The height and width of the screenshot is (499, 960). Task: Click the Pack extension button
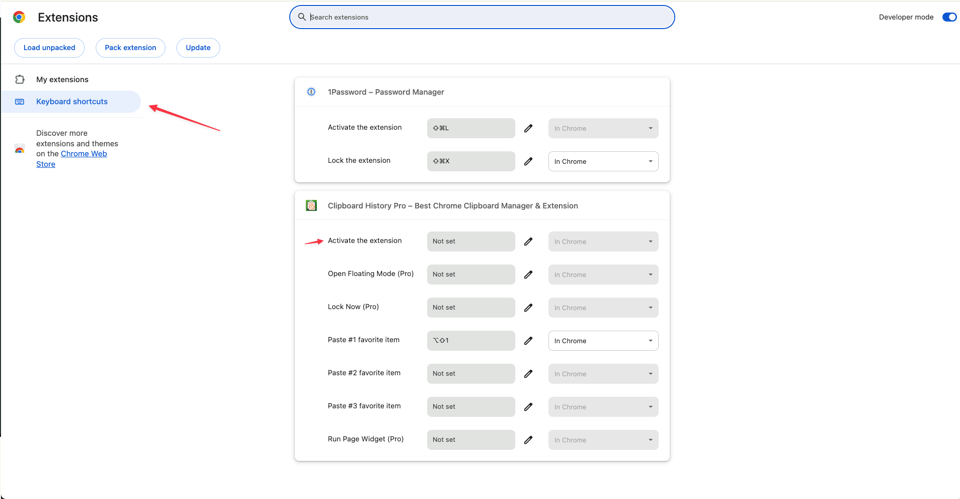pos(130,48)
